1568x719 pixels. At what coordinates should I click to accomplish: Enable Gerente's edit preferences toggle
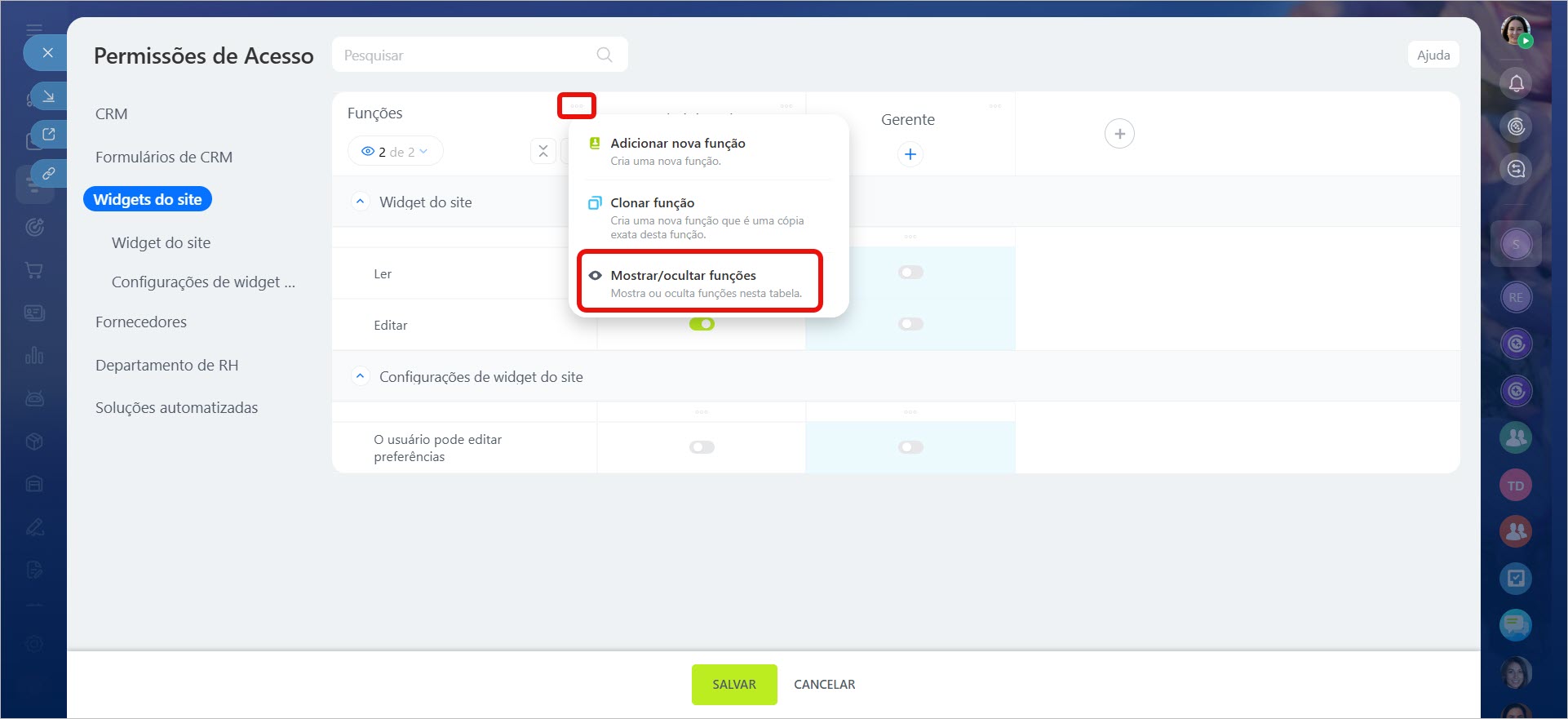[910, 447]
